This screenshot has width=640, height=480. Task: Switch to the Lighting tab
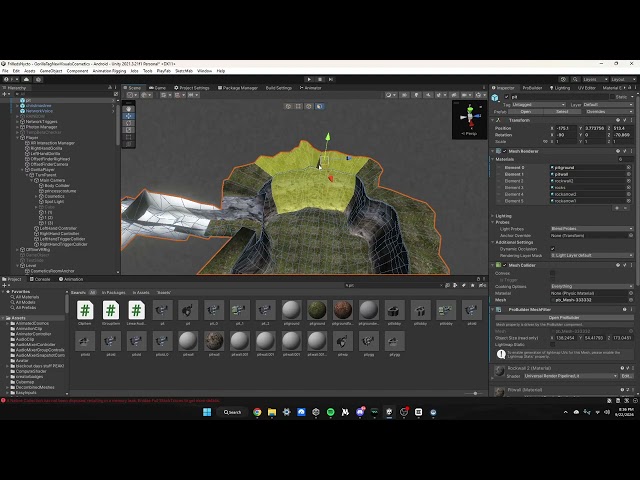pyautogui.click(x=560, y=88)
